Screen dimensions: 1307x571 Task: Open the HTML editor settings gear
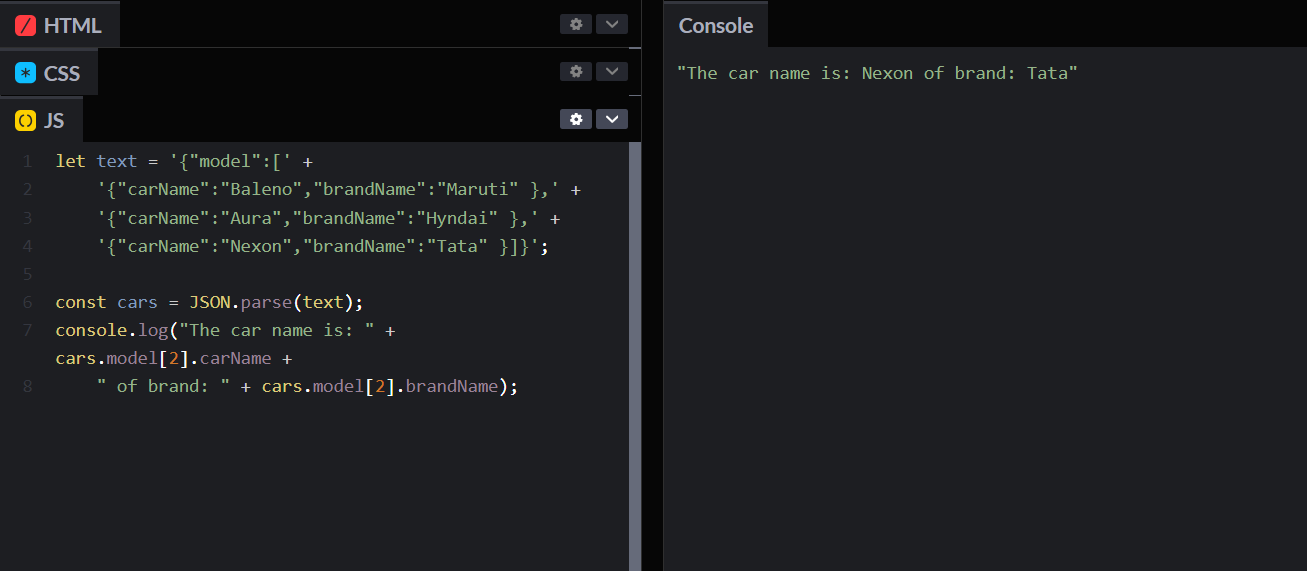pos(576,24)
